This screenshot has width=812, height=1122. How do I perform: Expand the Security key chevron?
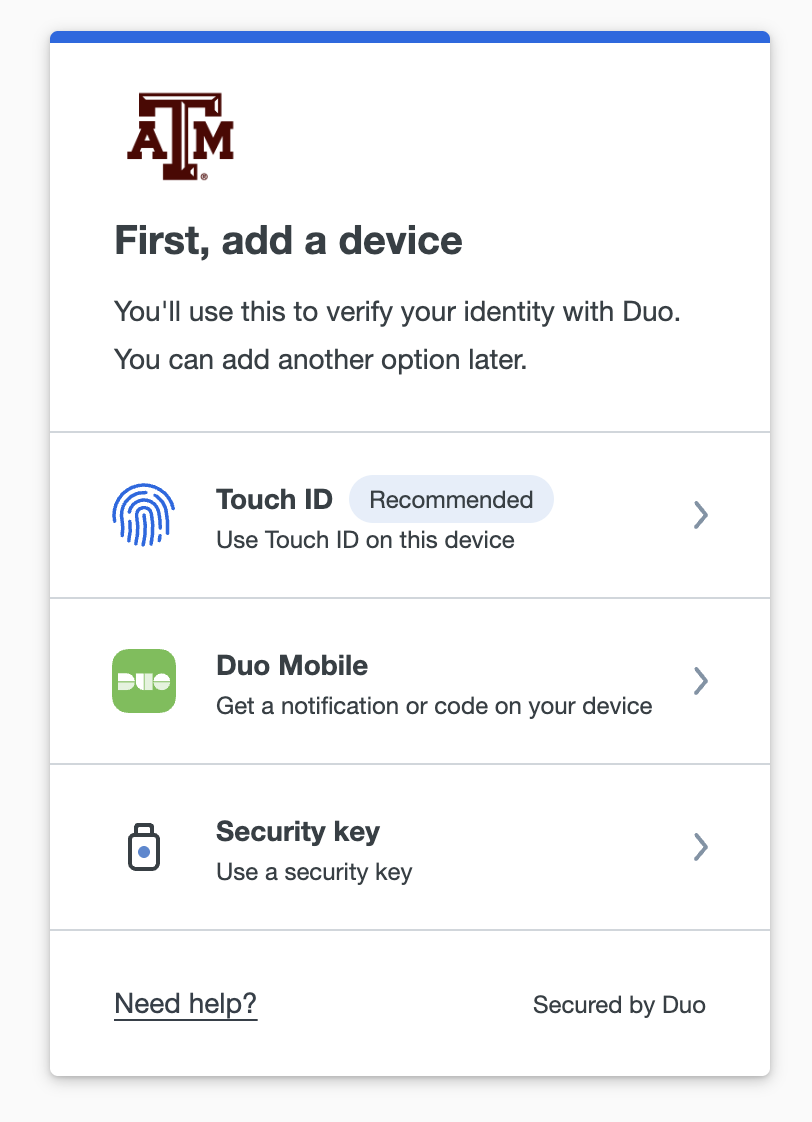(700, 846)
